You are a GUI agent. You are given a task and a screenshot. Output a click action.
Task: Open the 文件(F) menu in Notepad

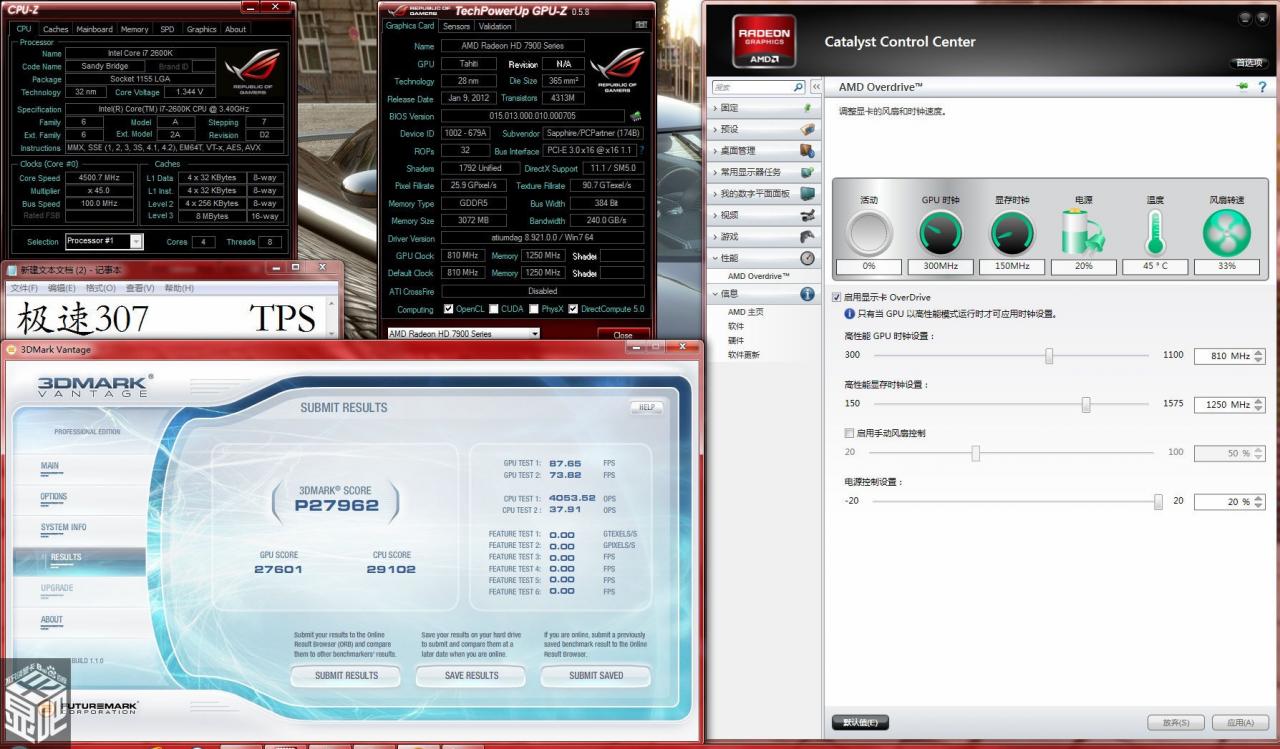click(24, 288)
